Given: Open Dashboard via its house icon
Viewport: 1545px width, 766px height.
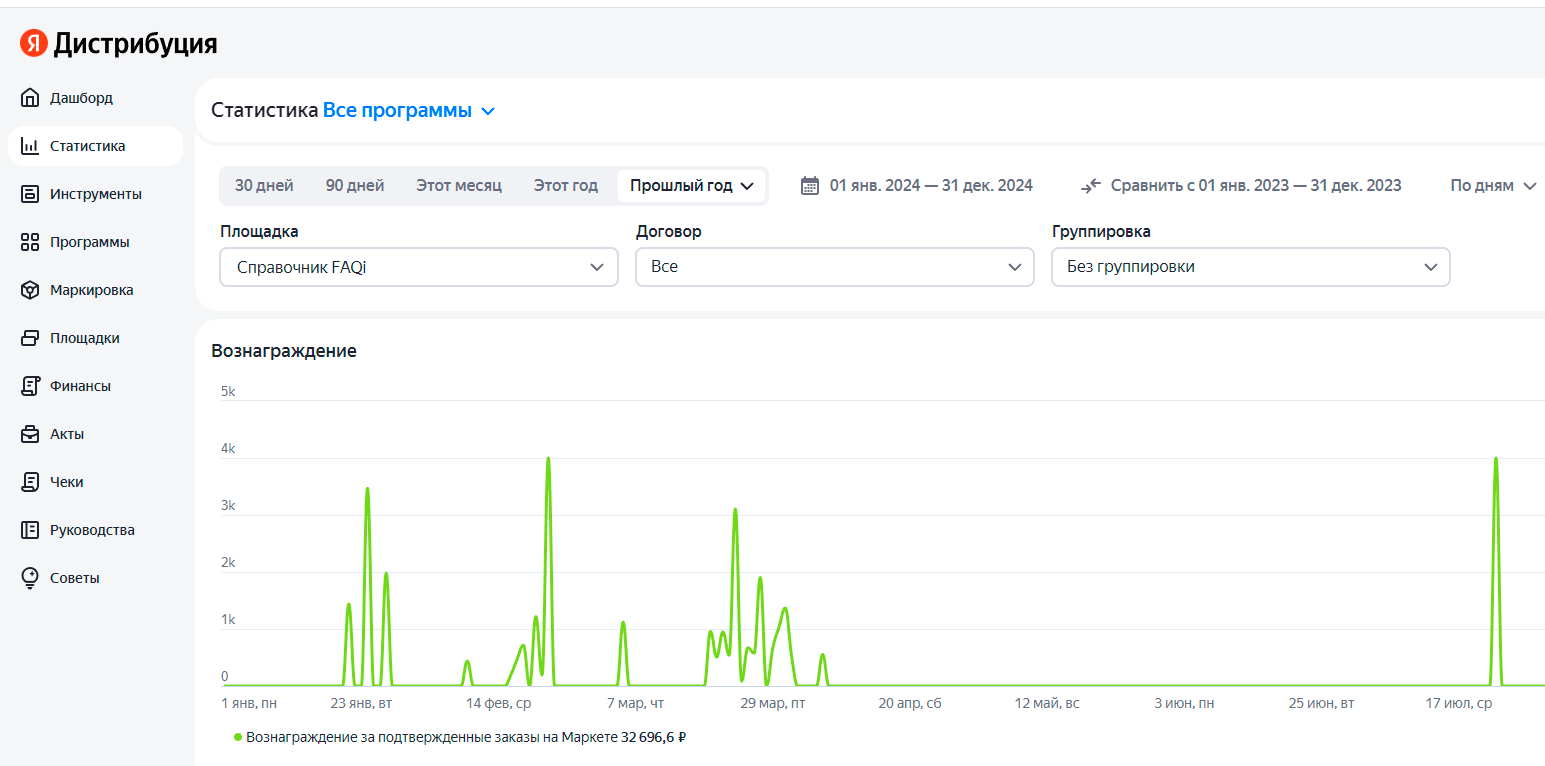Looking at the screenshot, I should coord(30,98).
